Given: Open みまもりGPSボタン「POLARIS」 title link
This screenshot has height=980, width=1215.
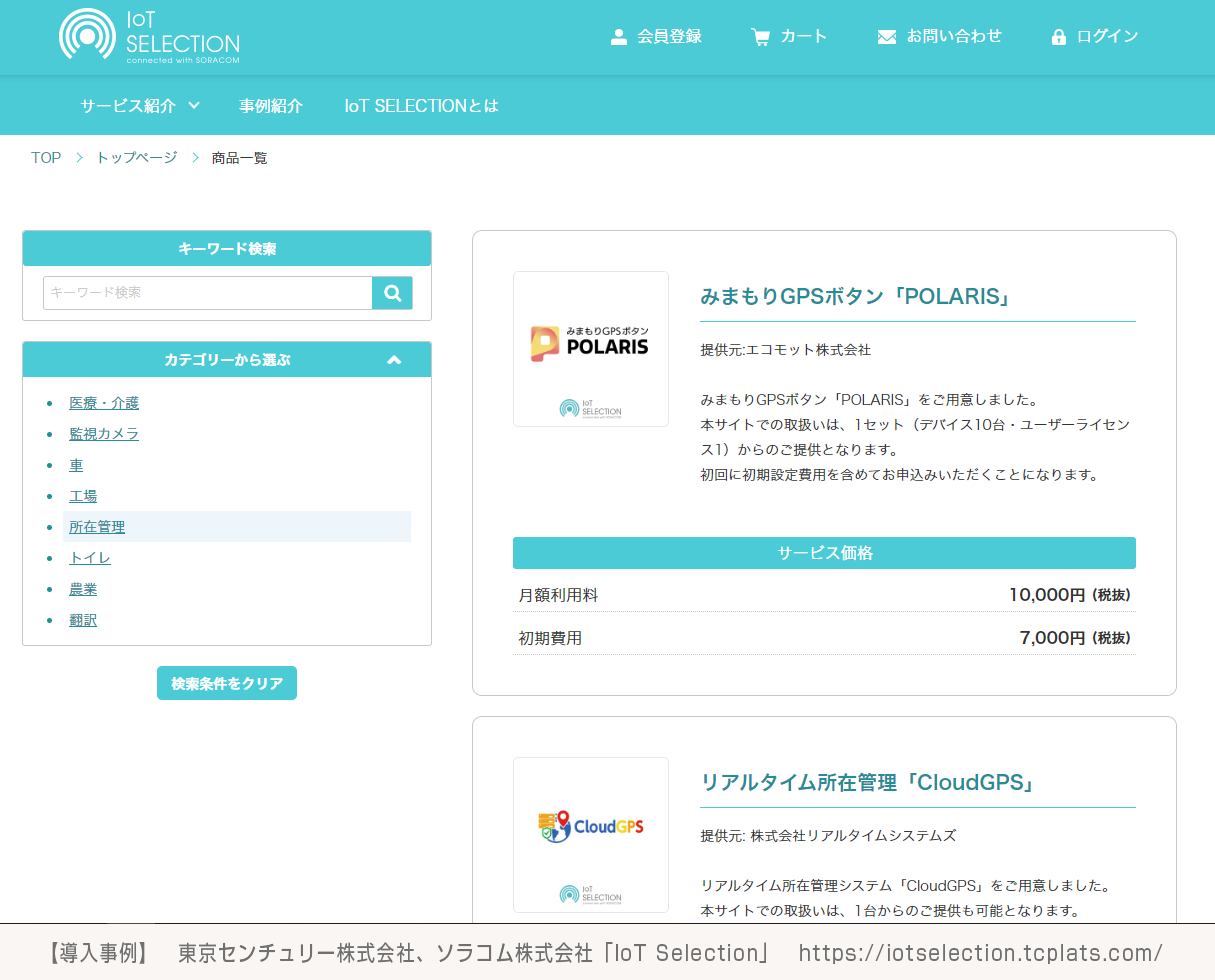Looking at the screenshot, I should coord(856,297).
